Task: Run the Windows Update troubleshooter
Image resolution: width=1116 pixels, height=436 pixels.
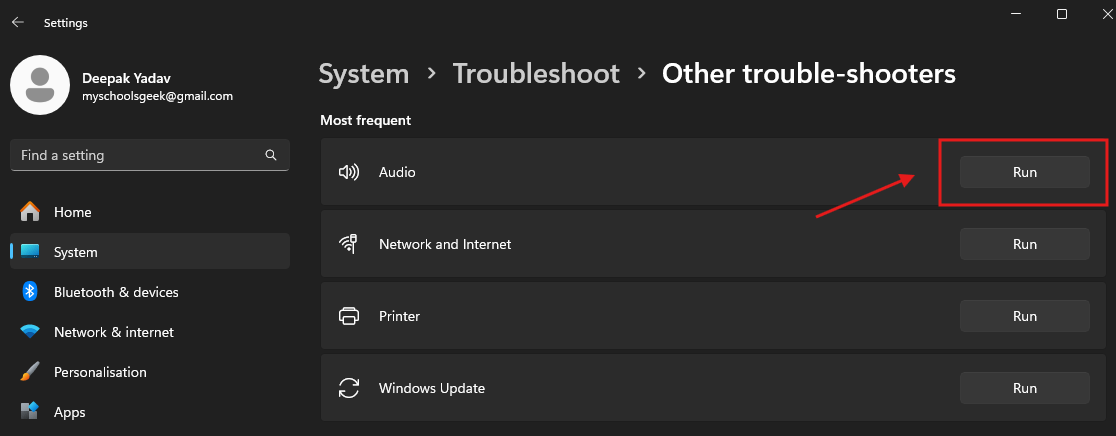Action: coord(1024,388)
